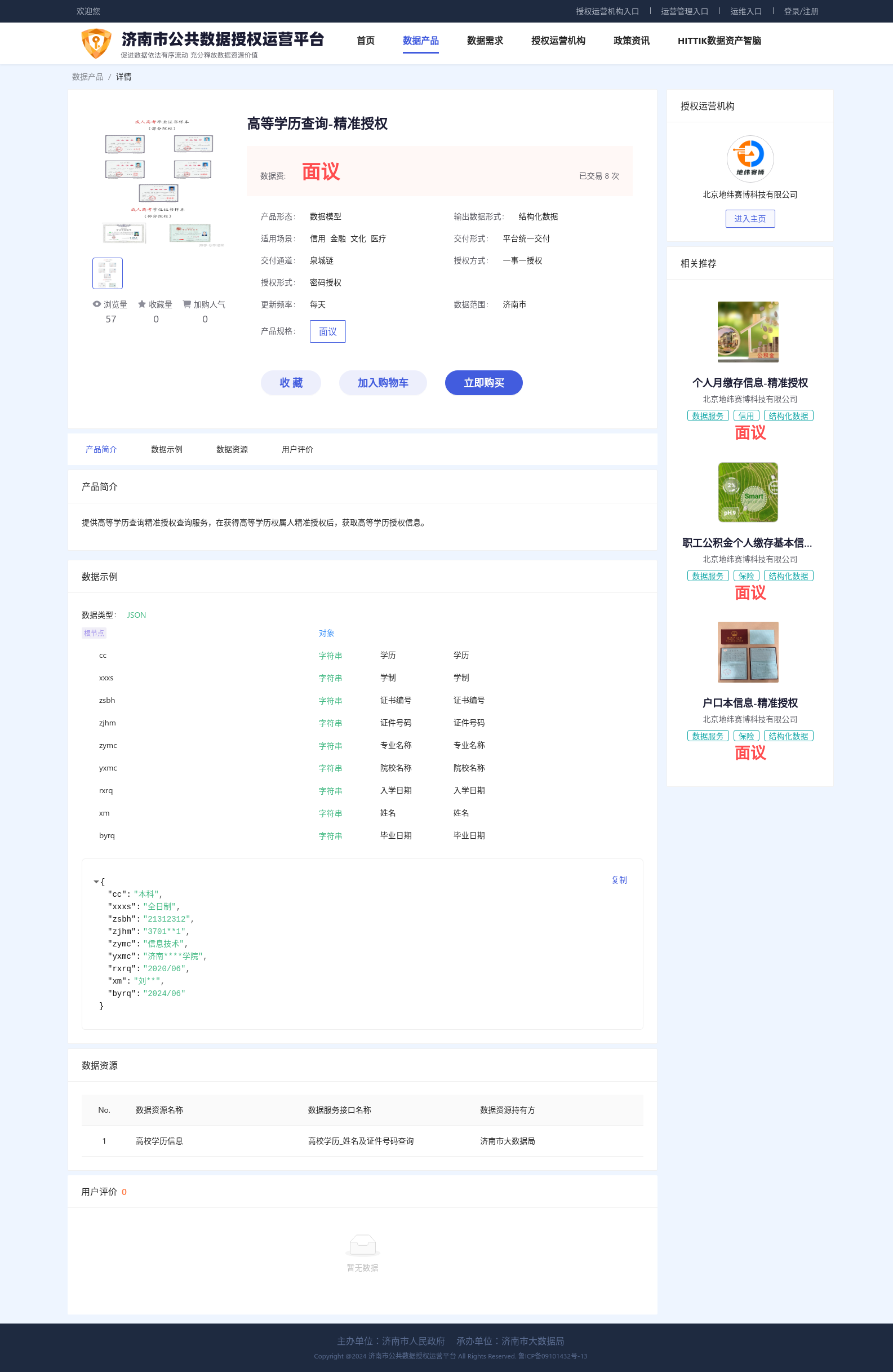Open 数据需求 navigation item

point(485,41)
